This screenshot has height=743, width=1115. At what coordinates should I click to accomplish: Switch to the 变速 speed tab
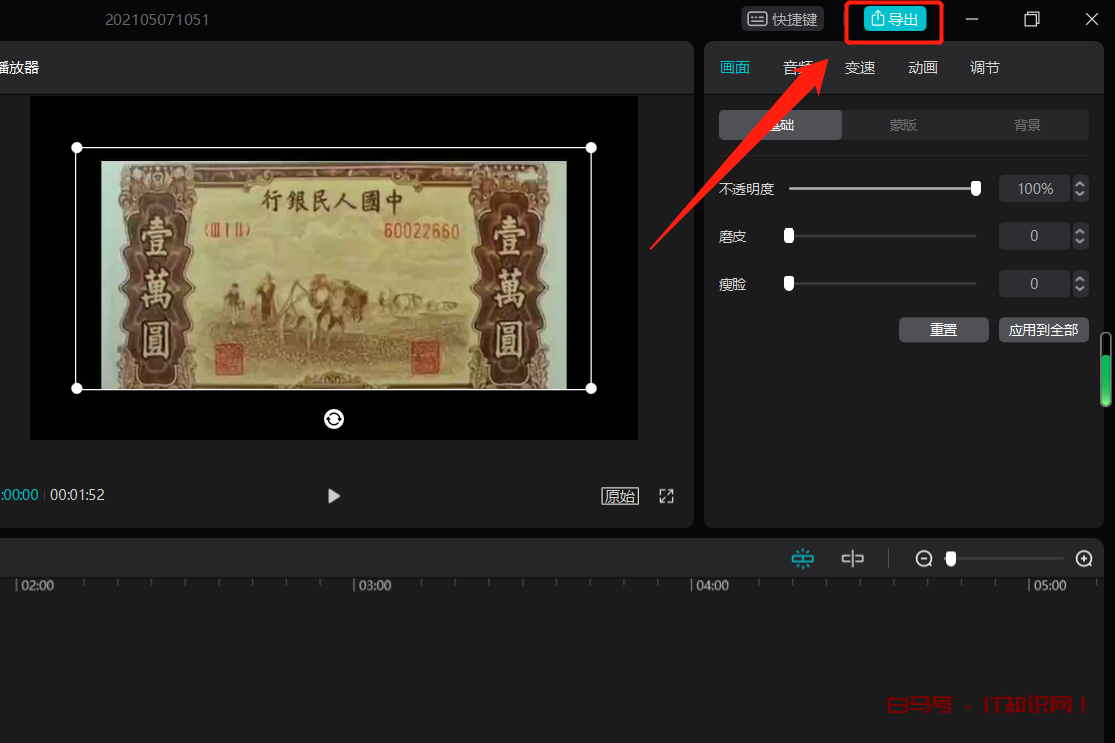click(860, 68)
